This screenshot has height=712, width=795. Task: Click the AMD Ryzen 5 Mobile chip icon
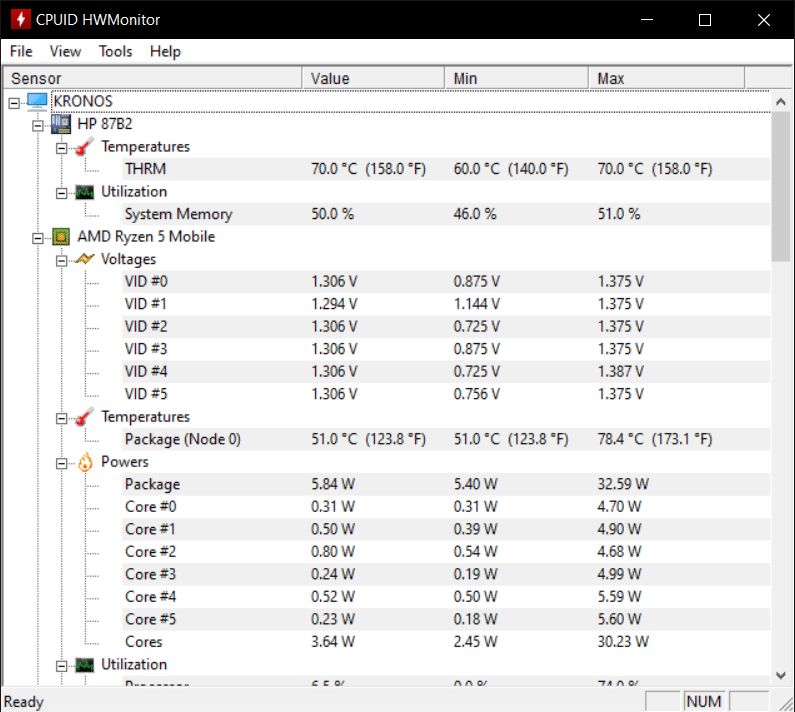coord(61,237)
